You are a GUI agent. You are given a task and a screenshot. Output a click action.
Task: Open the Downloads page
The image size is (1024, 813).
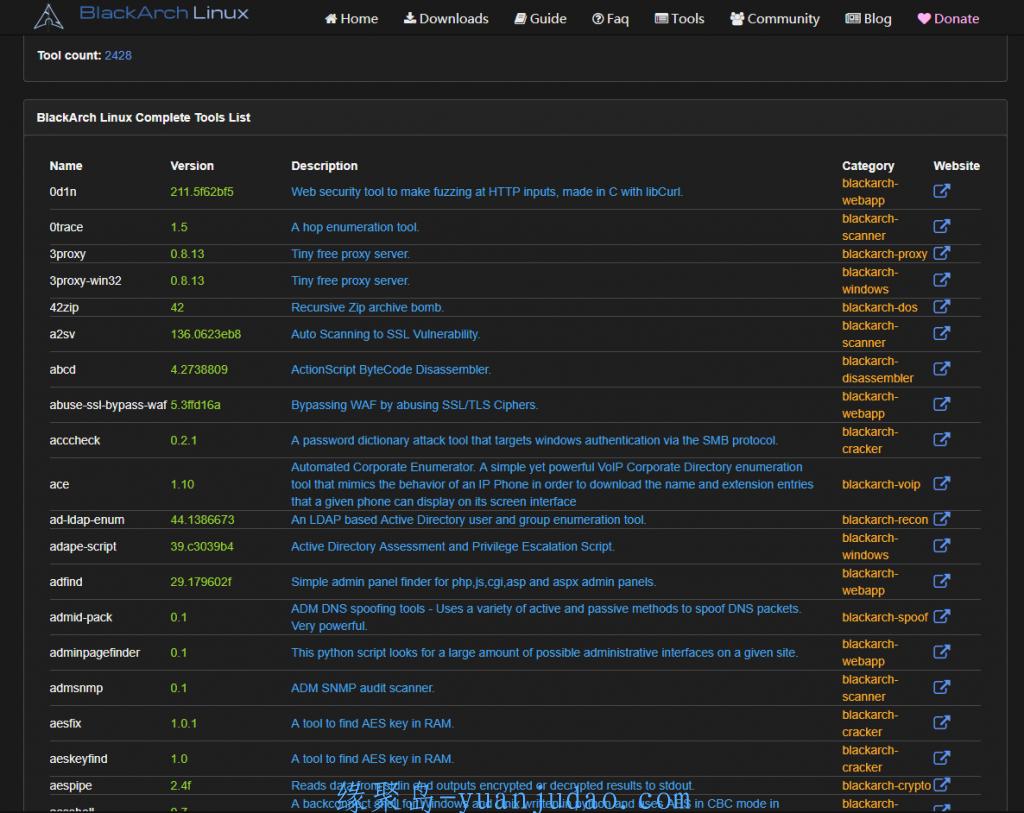[x=446, y=18]
